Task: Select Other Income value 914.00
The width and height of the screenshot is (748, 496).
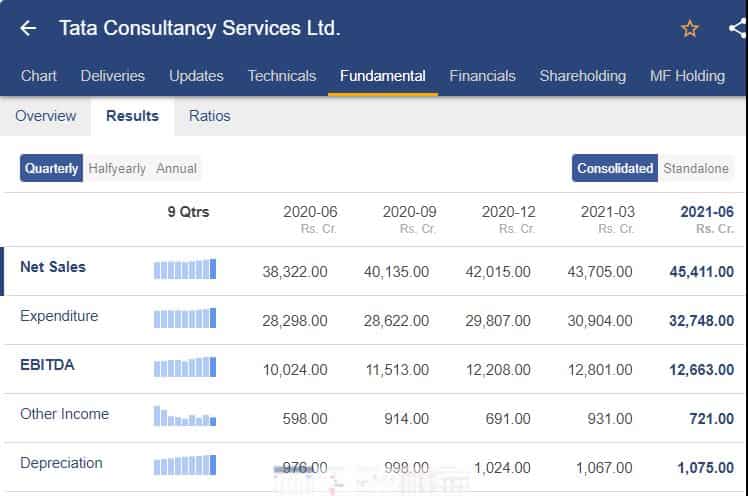Action: (x=406, y=419)
